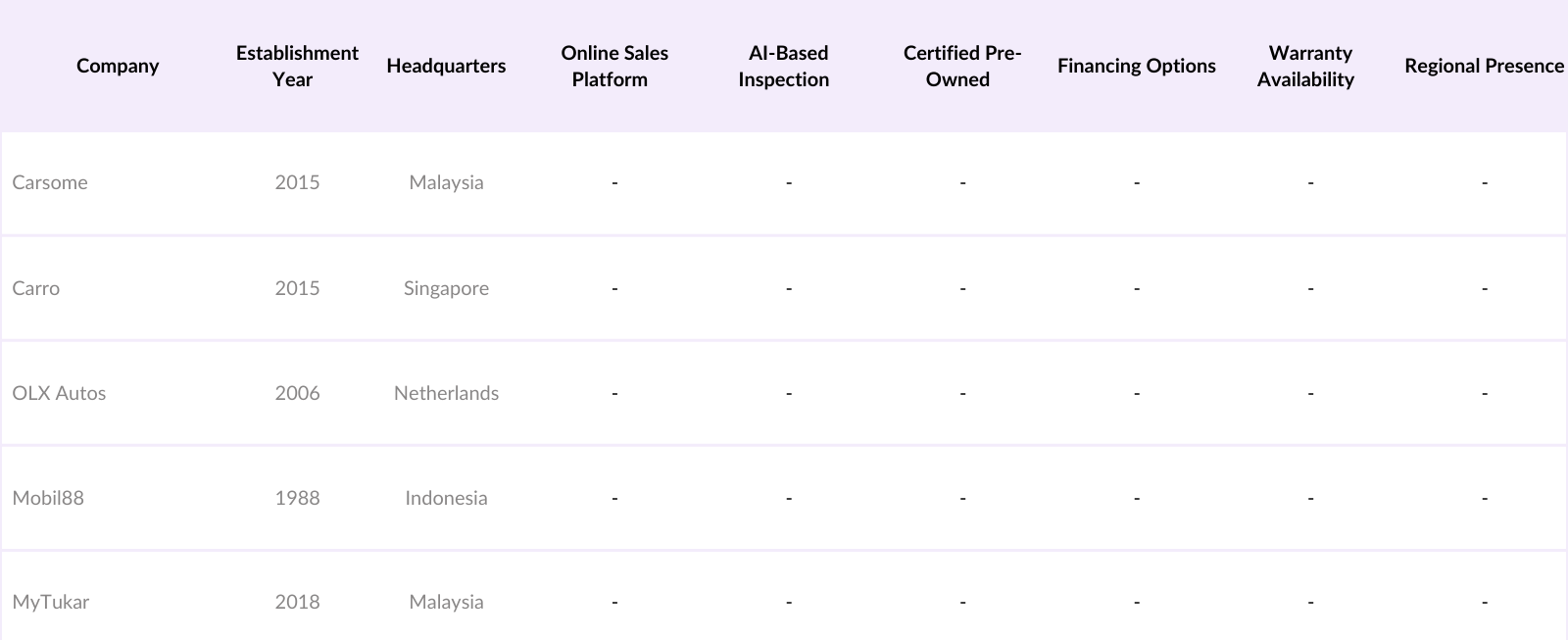
Task: Select the OLX Autos company name
Action: coord(59,393)
